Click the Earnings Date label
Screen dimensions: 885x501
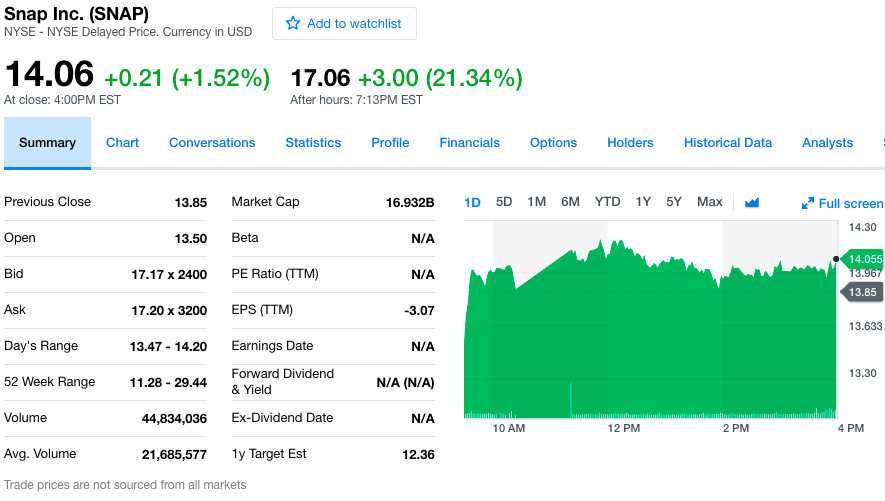click(272, 345)
